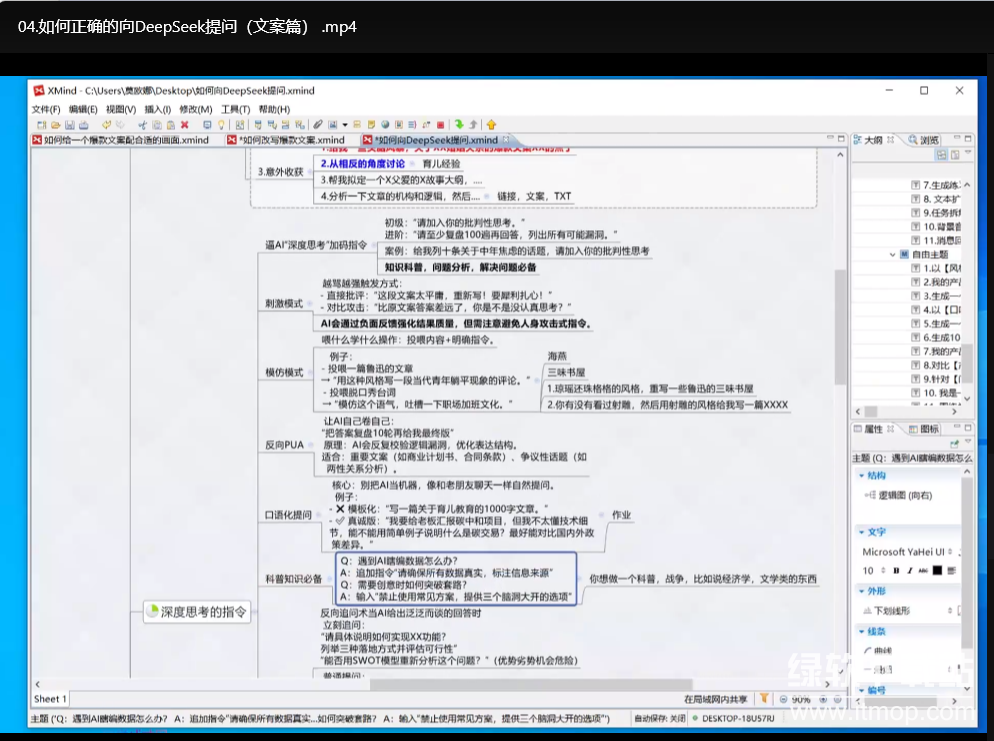
Task: Click the yellow up-arrow toolbar icon
Action: [491, 125]
